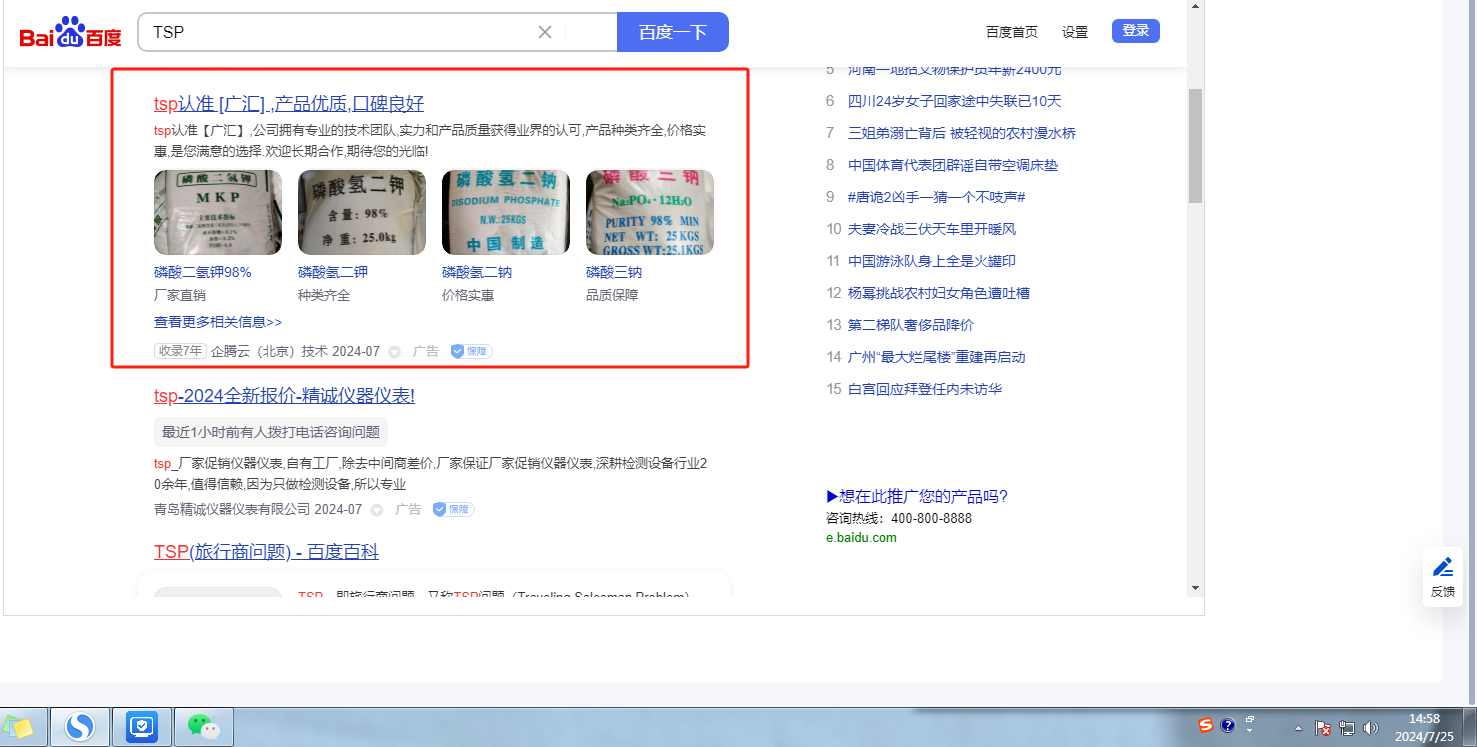Click 查看更多相关信息>> link
This screenshot has height=747, width=1477.
coord(218,322)
